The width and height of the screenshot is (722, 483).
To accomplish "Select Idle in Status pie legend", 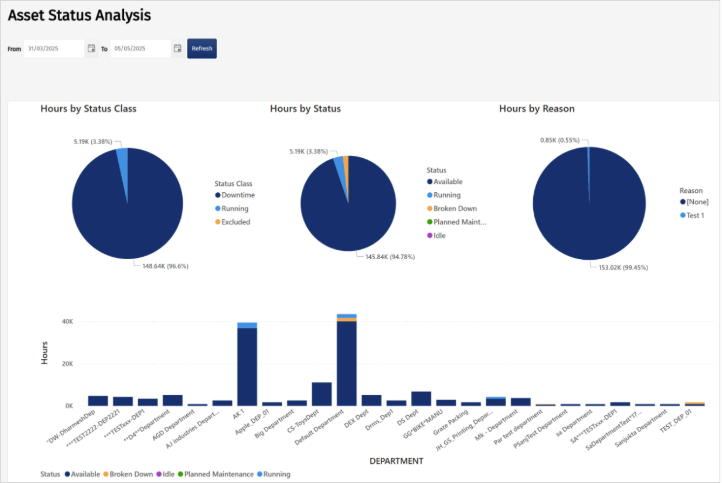I will (x=437, y=235).
